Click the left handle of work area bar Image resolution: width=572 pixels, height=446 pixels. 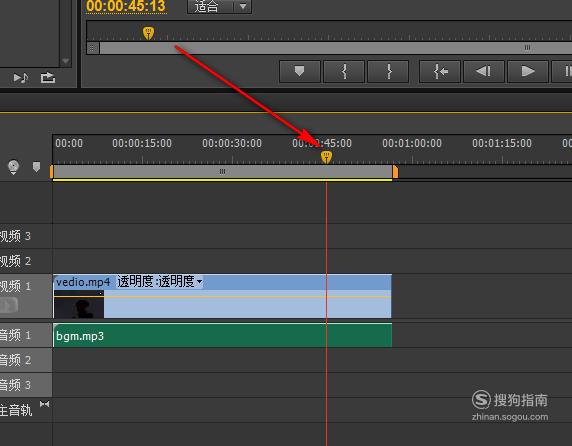[x=52, y=172]
